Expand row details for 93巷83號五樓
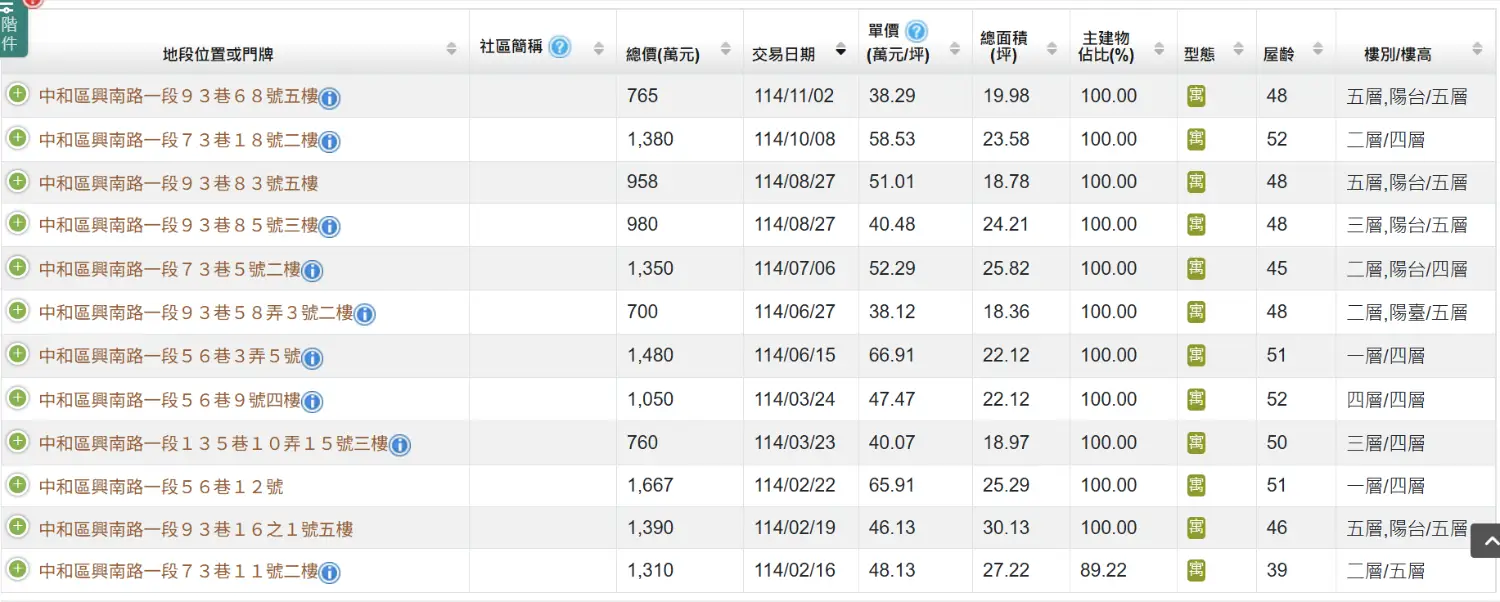Screen dimensions: 1500x602 (x=17, y=181)
